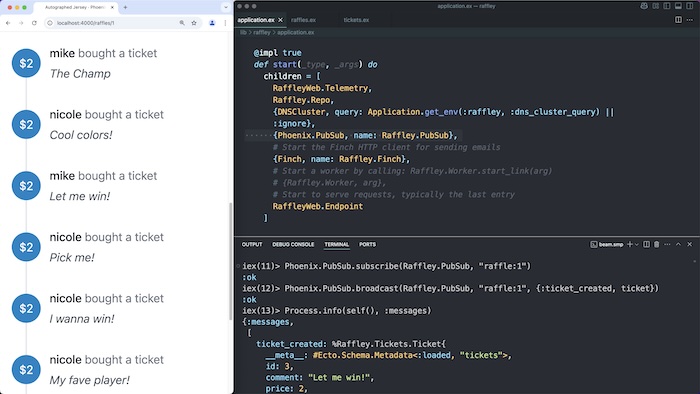Click the $2 badge beside Let me win!

[x=26, y=186]
